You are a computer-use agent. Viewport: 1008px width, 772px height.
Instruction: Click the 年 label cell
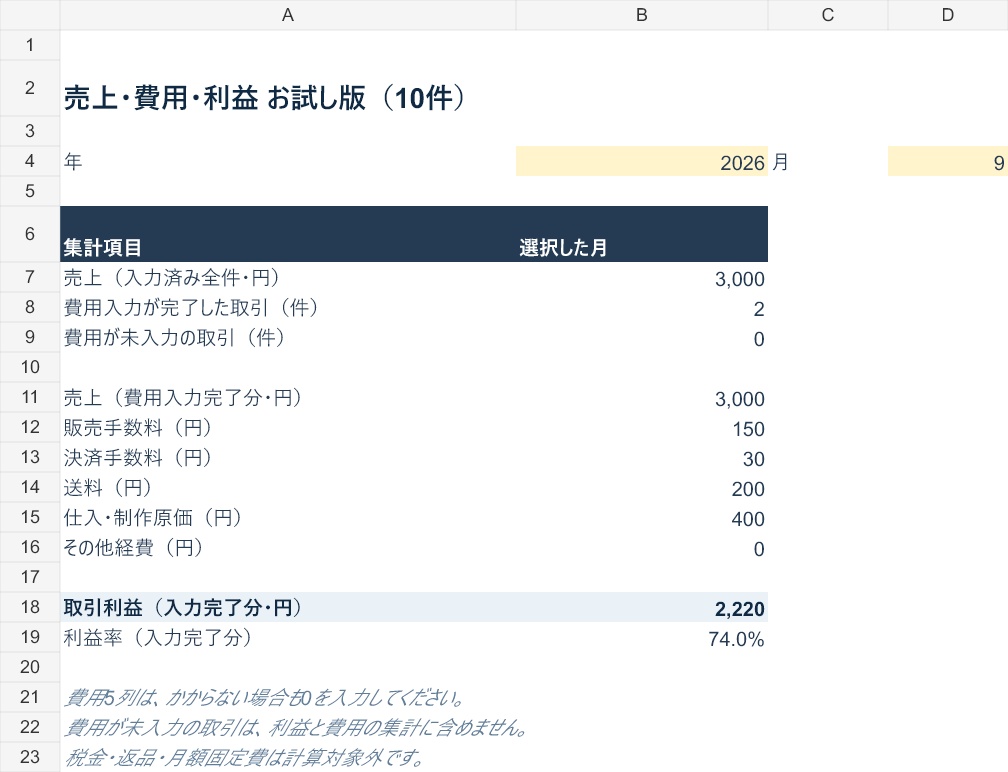point(287,161)
